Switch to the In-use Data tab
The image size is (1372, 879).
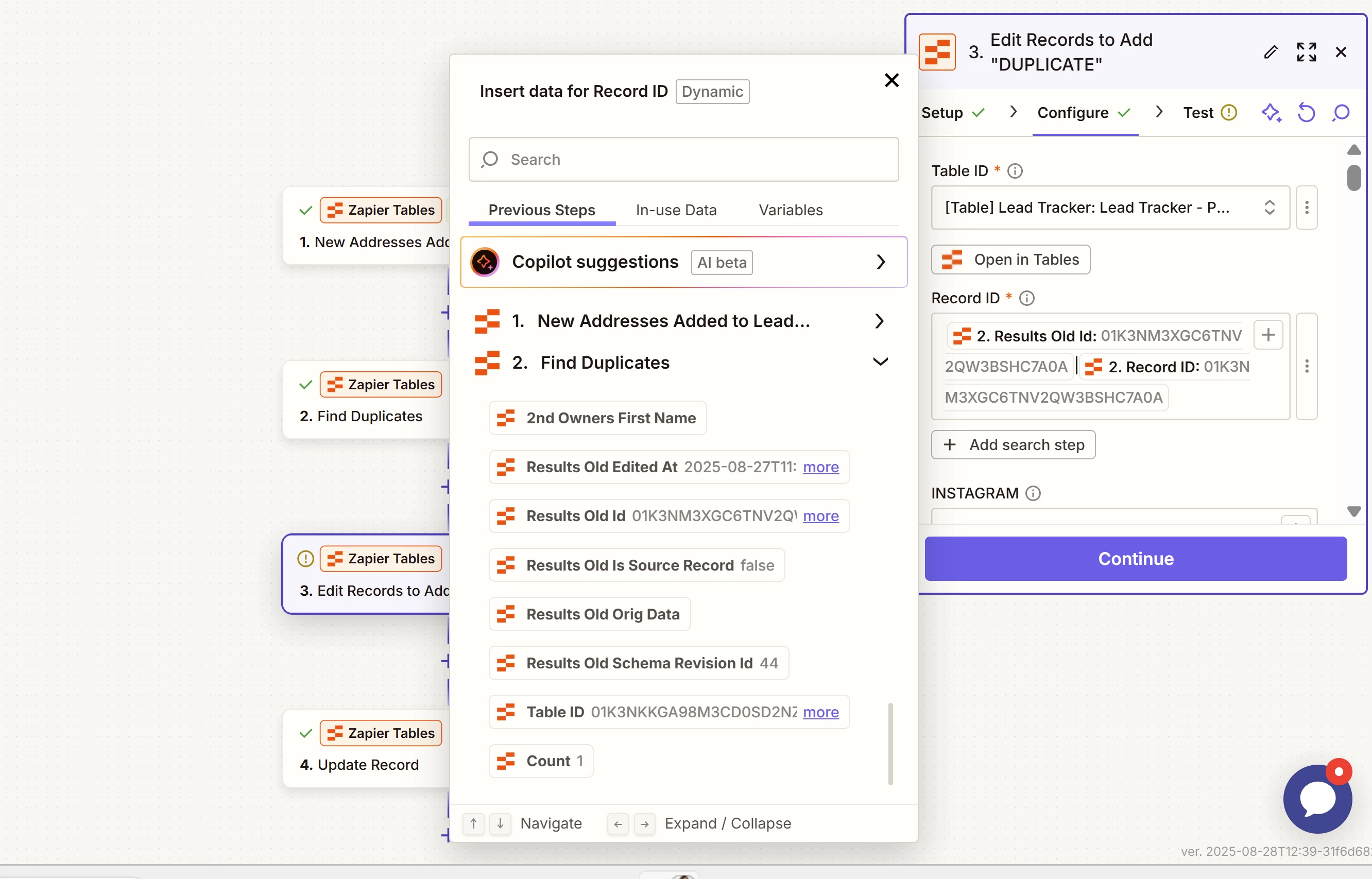click(x=676, y=210)
